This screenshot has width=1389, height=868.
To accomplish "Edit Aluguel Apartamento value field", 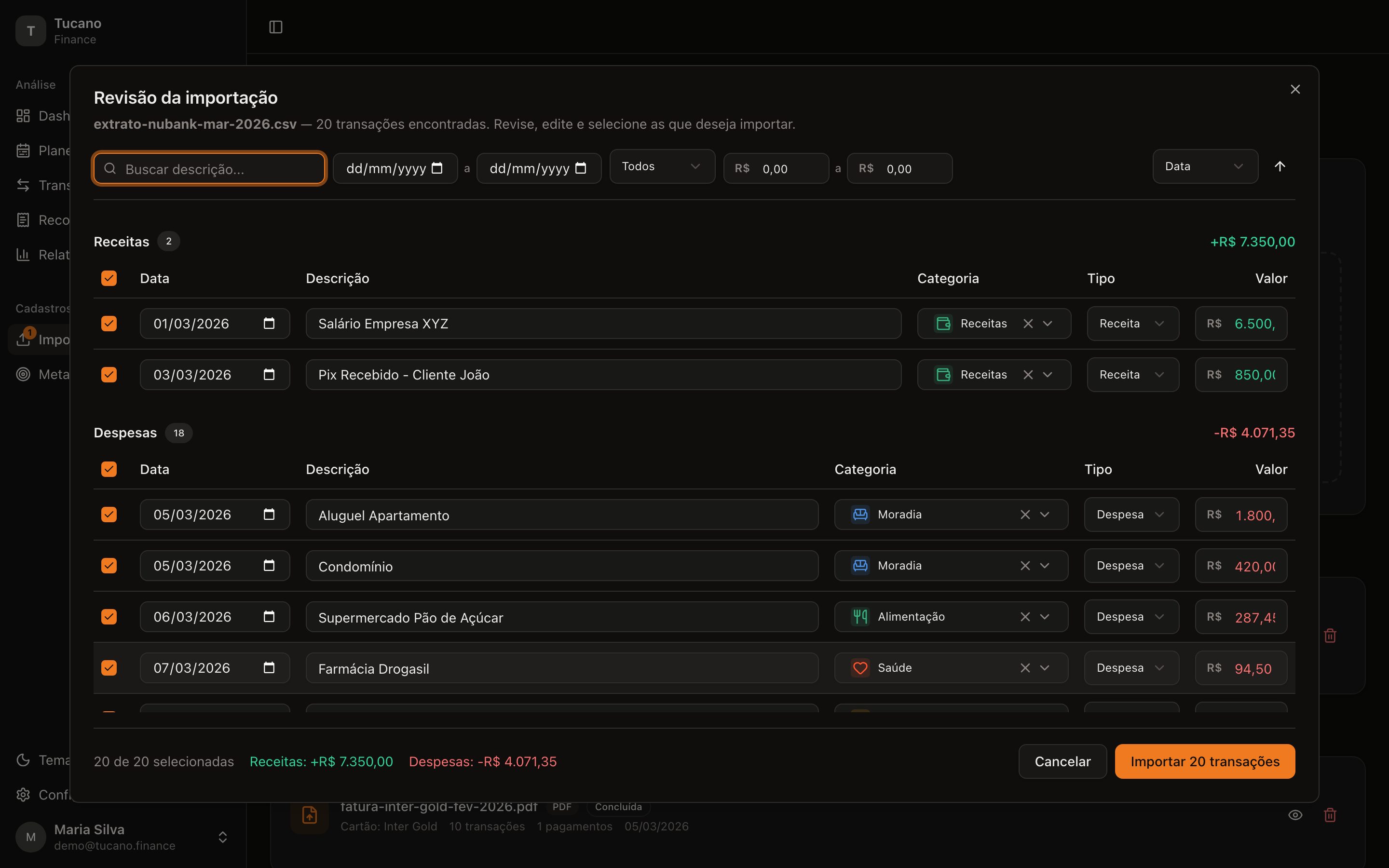I will (1241, 515).
